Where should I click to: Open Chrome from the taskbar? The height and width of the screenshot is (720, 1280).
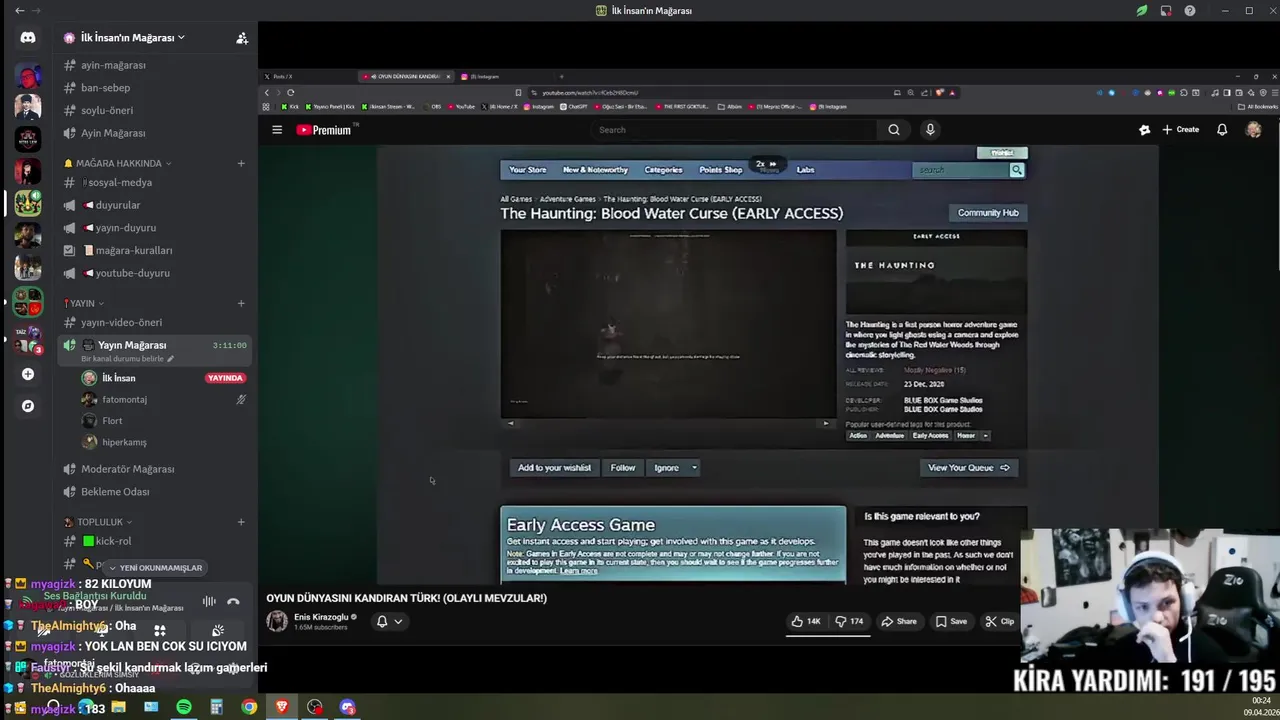pyautogui.click(x=249, y=707)
